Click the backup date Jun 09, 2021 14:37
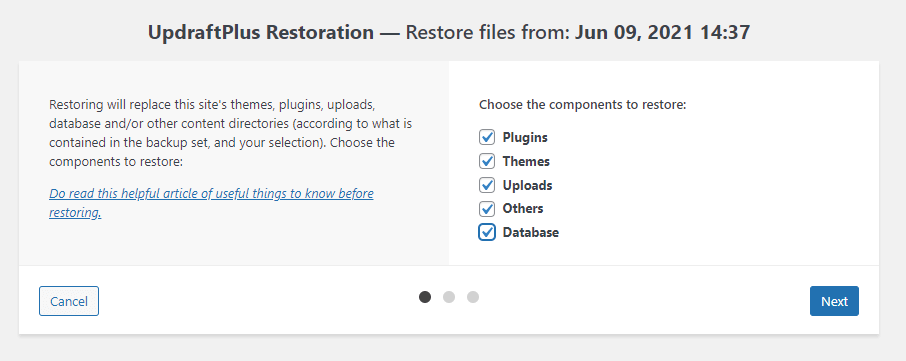 662,32
